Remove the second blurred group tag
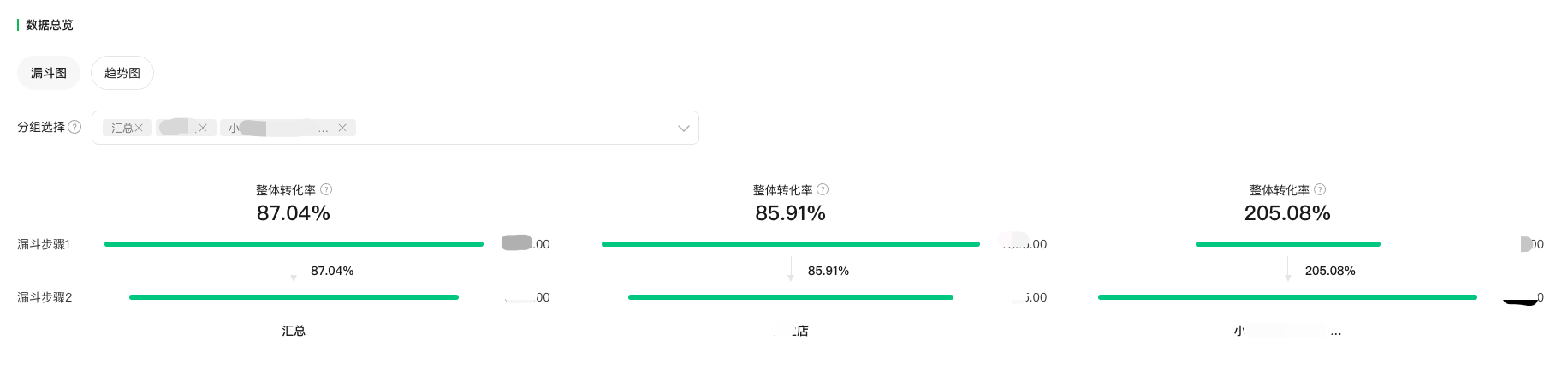The width and height of the screenshot is (1568, 365). [x=203, y=128]
